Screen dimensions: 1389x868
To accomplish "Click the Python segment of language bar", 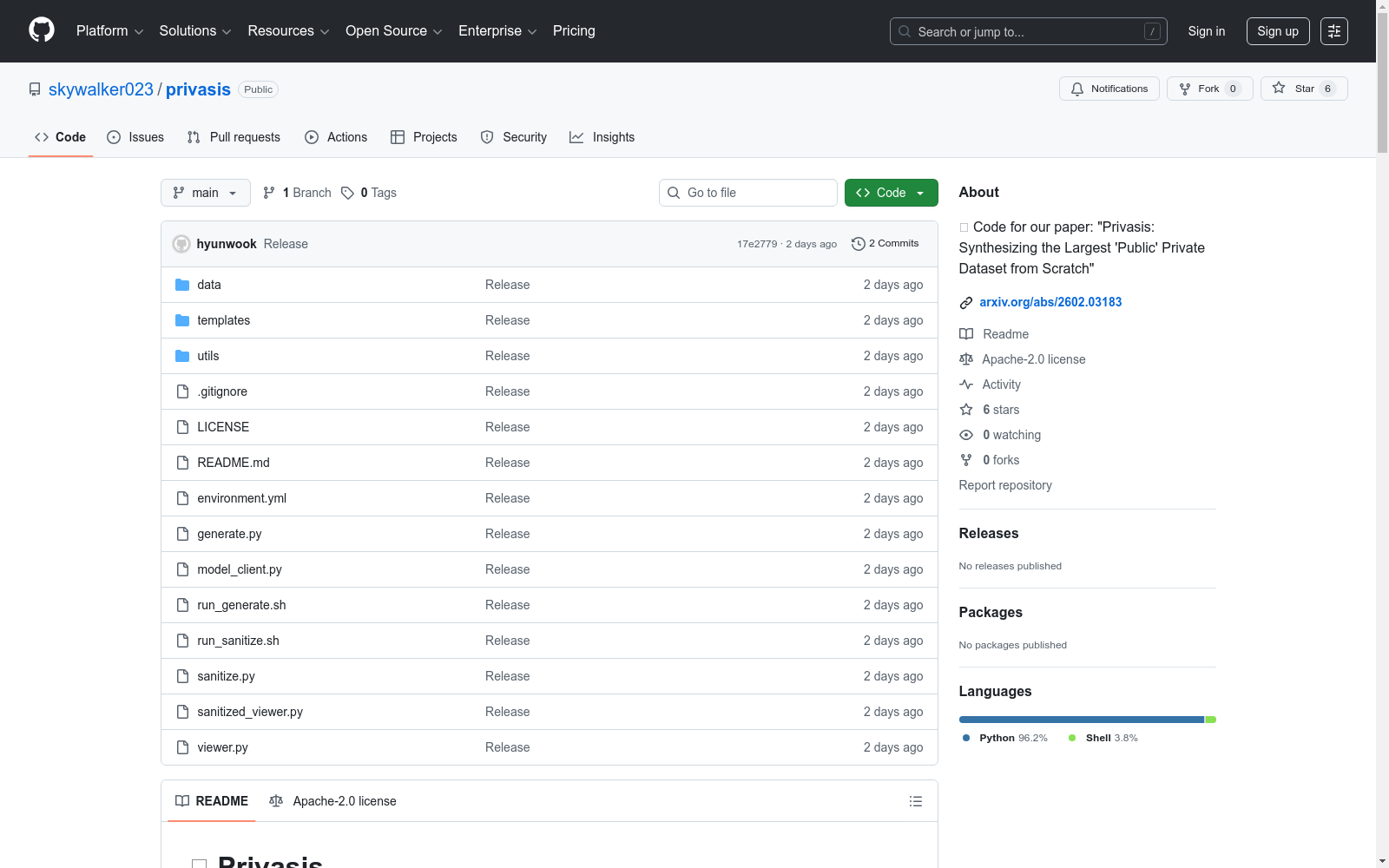I will pos(1082,720).
